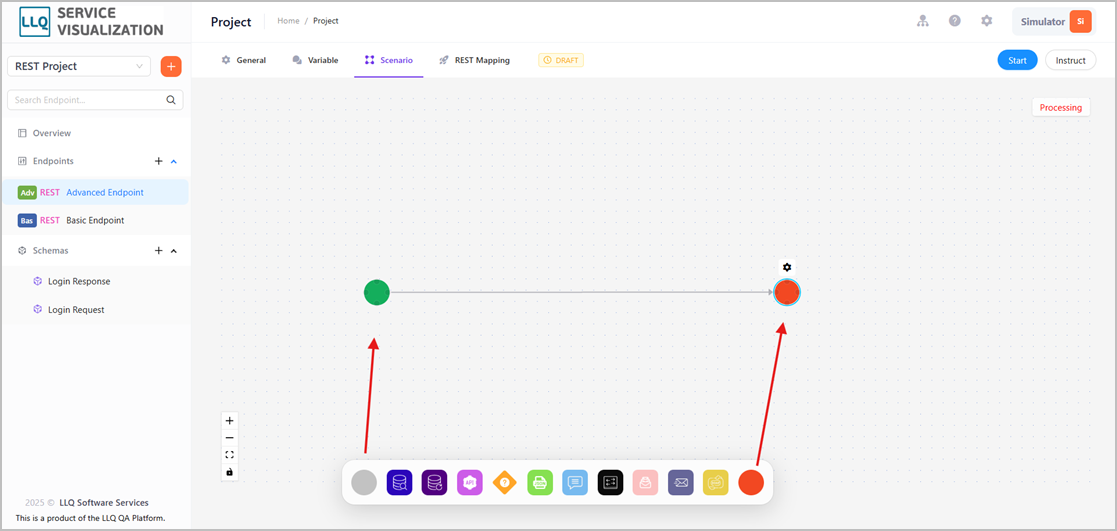Image resolution: width=1117 pixels, height=531 pixels.
Task: Open the gear settings above end node
Action: (787, 267)
